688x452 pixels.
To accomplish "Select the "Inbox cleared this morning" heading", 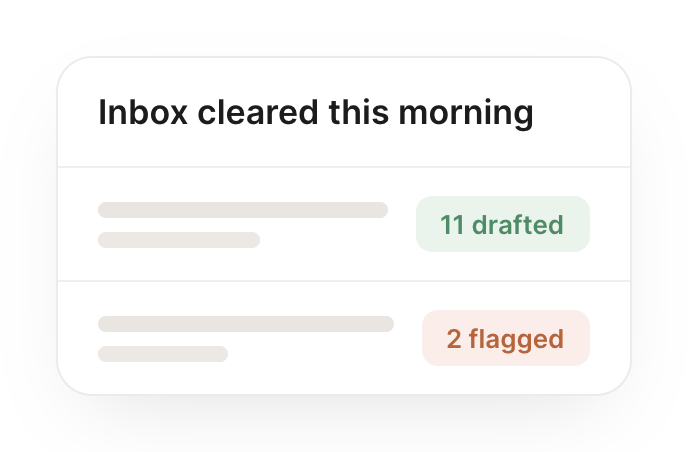I will click(315, 113).
